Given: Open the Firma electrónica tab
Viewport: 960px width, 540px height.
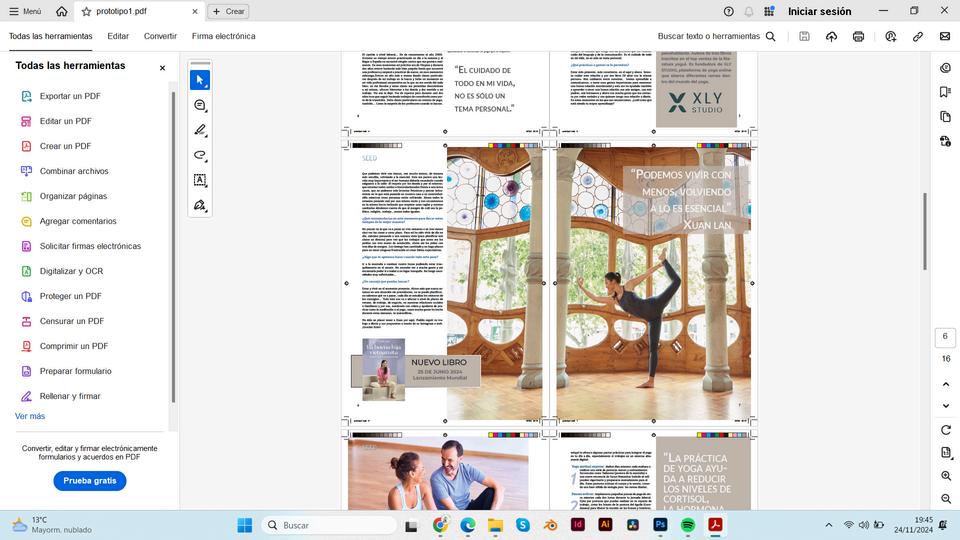Looking at the screenshot, I should (223, 36).
